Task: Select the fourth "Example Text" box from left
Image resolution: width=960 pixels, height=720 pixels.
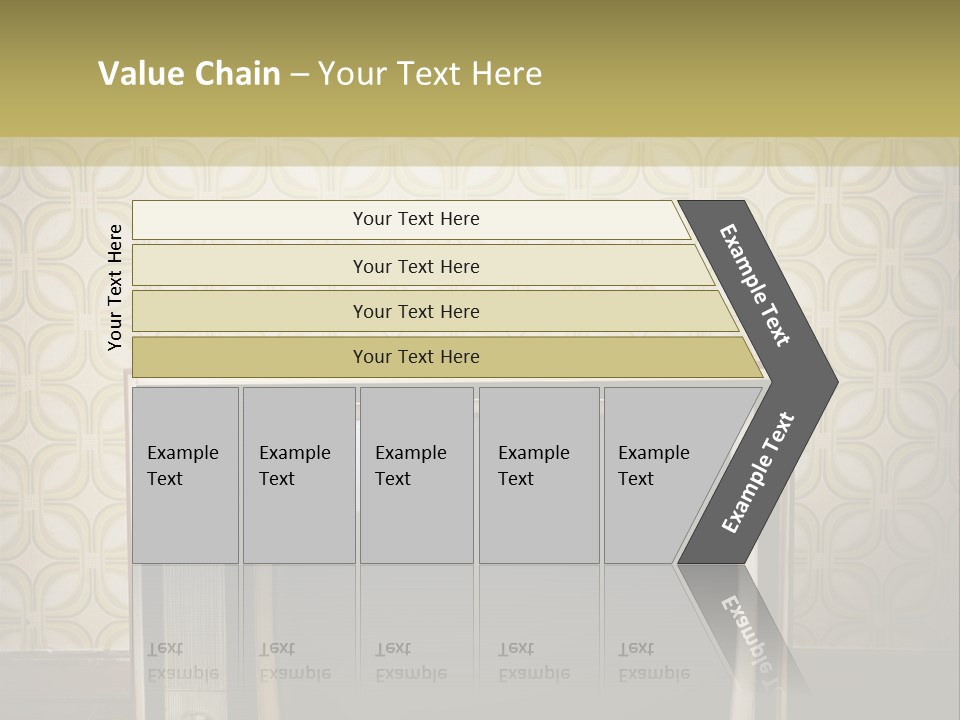Action: click(538, 475)
